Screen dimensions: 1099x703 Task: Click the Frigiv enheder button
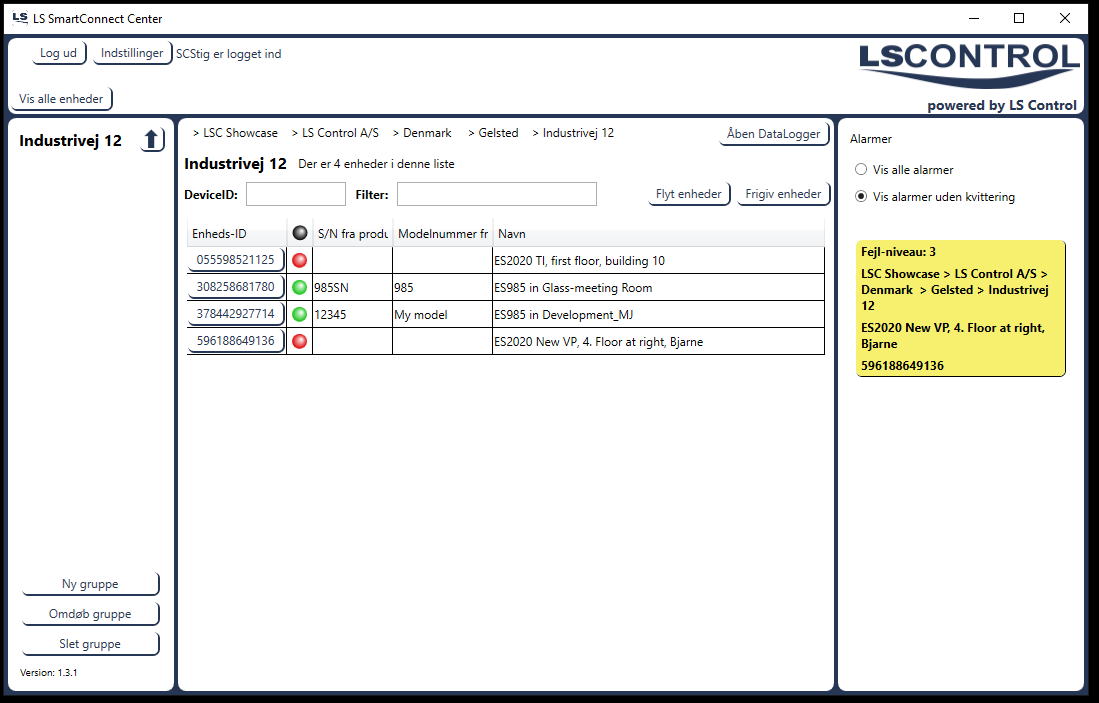point(784,194)
